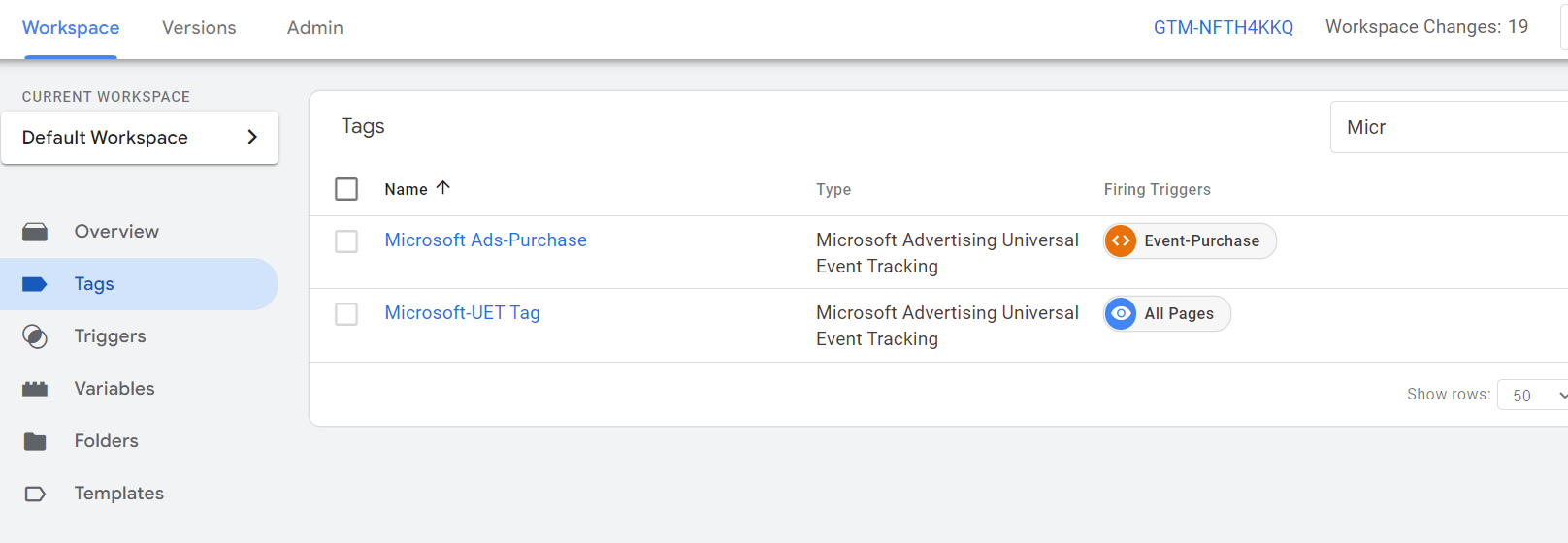Click the Type cell of Microsoft-UET Tag
The height and width of the screenshot is (543, 1568).
pyautogui.click(x=947, y=326)
